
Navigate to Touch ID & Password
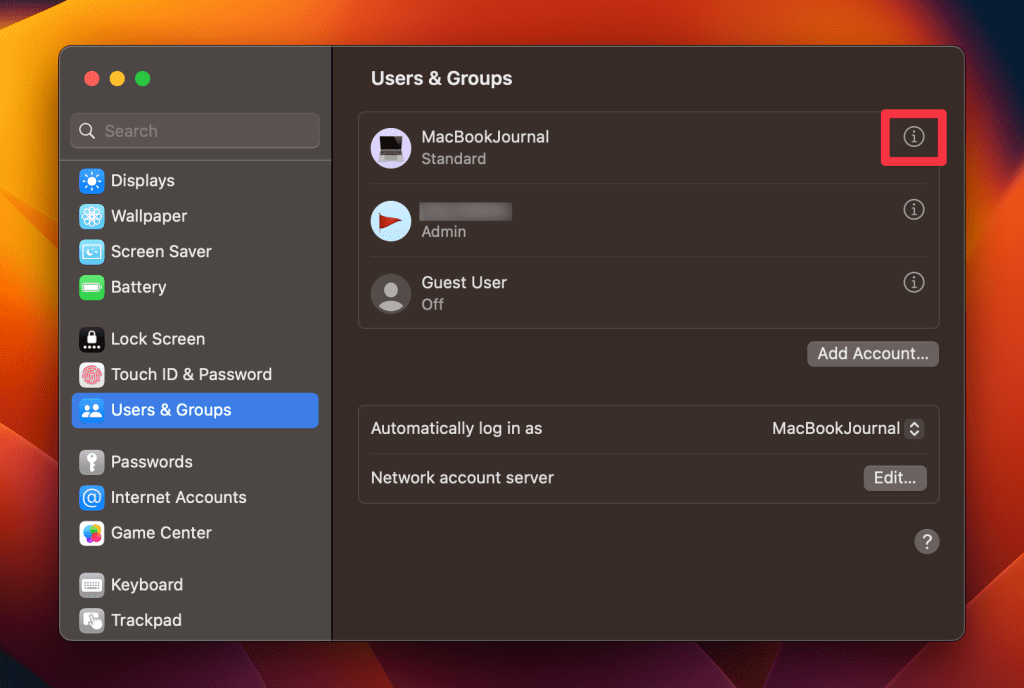(x=190, y=375)
